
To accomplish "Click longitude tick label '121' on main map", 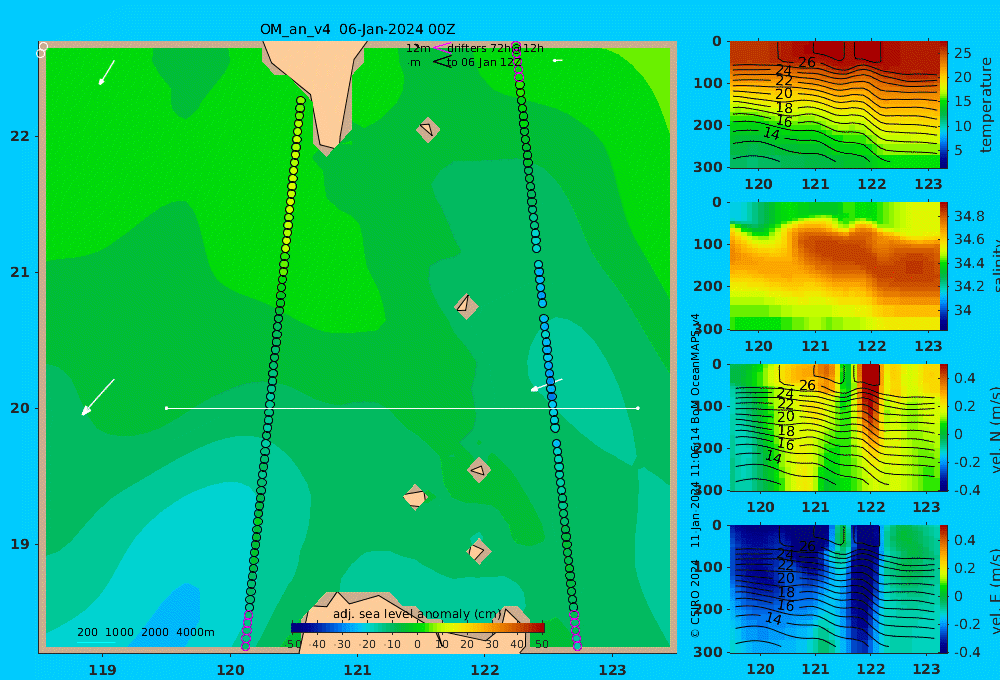I will (x=357, y=670).
